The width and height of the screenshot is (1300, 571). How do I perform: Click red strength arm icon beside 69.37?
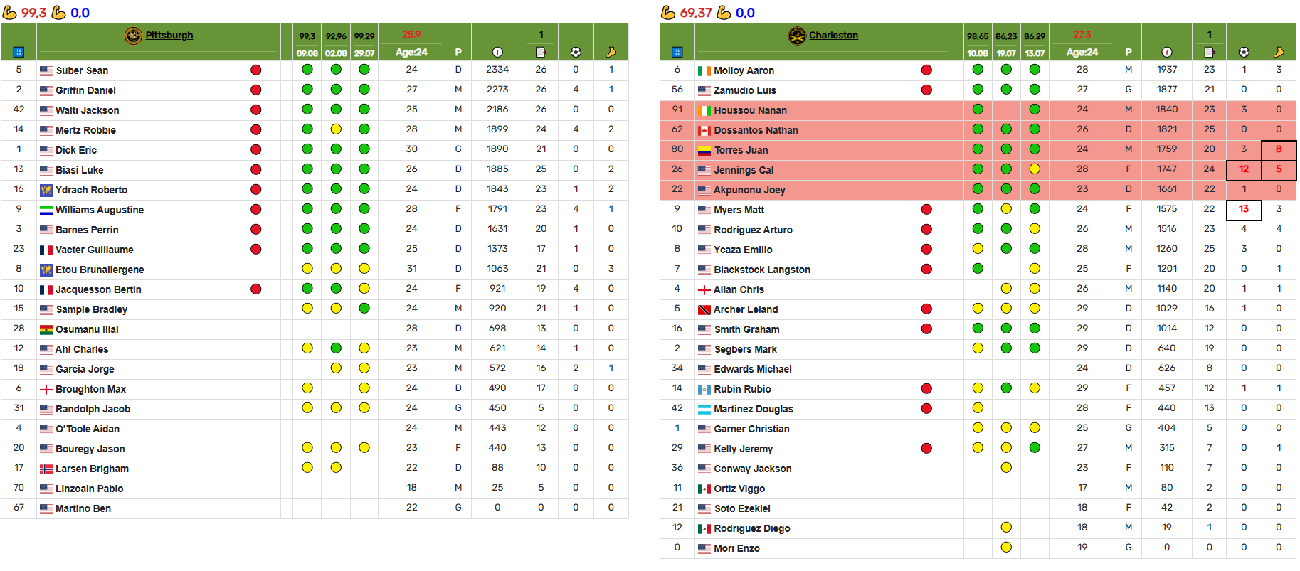(x=669, y=13)
